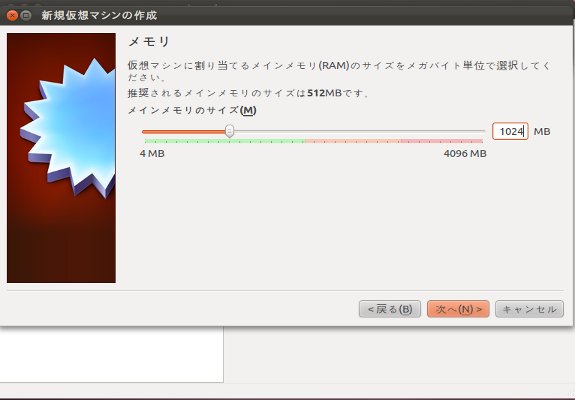Click the light orange middle zone of scale
Screen dimensions: 575x400
coord(352,141)
